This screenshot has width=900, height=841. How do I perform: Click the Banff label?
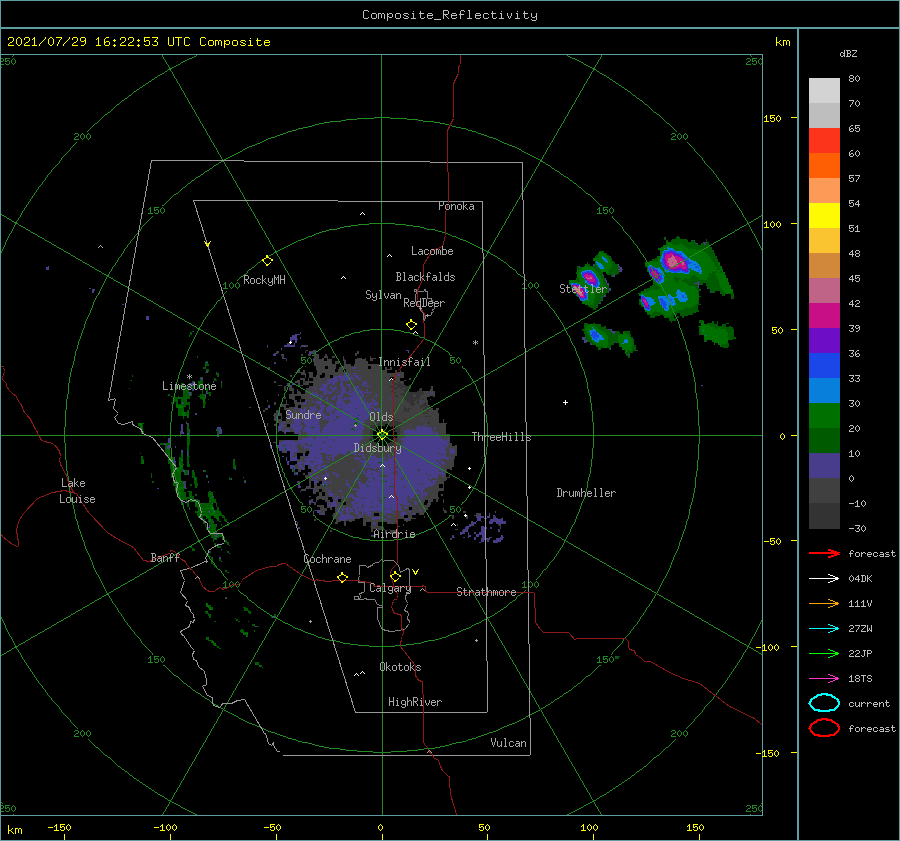point(165,558)
